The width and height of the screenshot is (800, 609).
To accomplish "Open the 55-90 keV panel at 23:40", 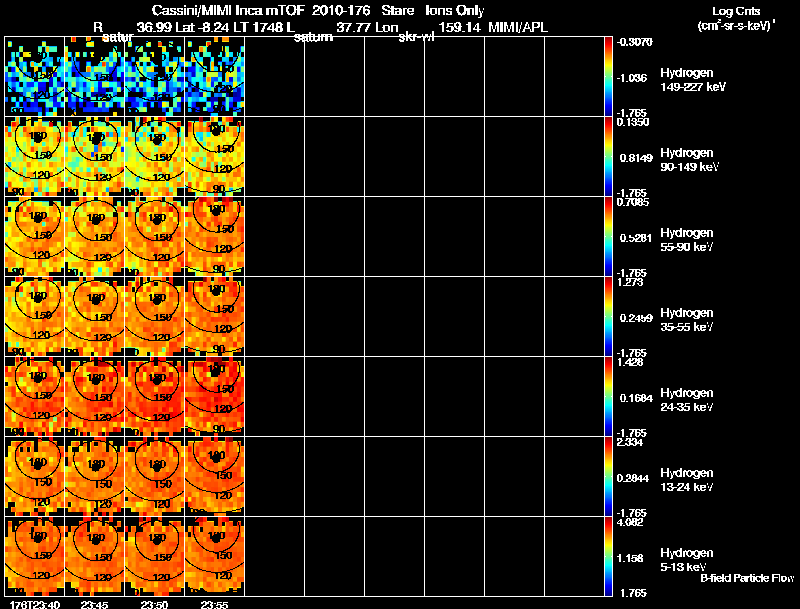I will tap(35, 237).
